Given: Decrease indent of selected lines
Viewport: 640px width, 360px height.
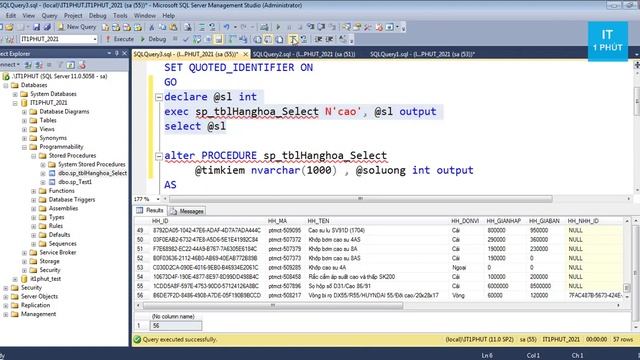Looking at the screenshot, I should tap(318, 39).
